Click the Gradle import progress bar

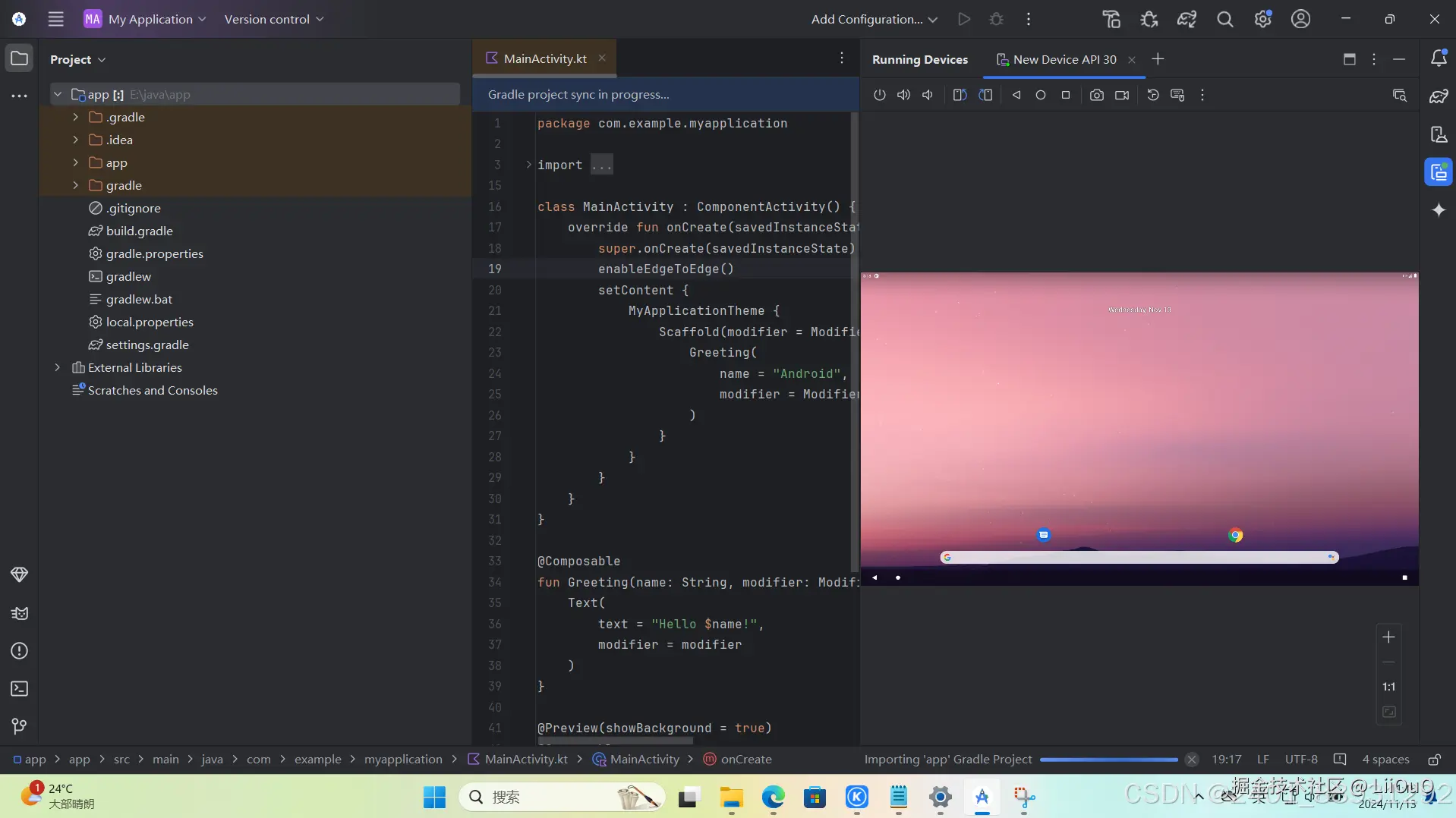[x=1108, y=760]
